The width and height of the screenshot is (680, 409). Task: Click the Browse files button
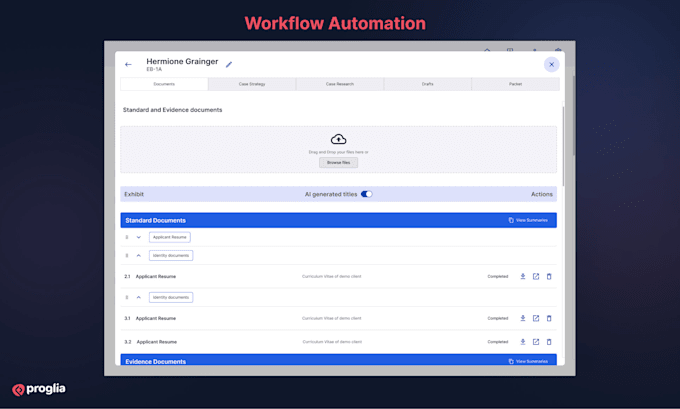pos(338,163)
